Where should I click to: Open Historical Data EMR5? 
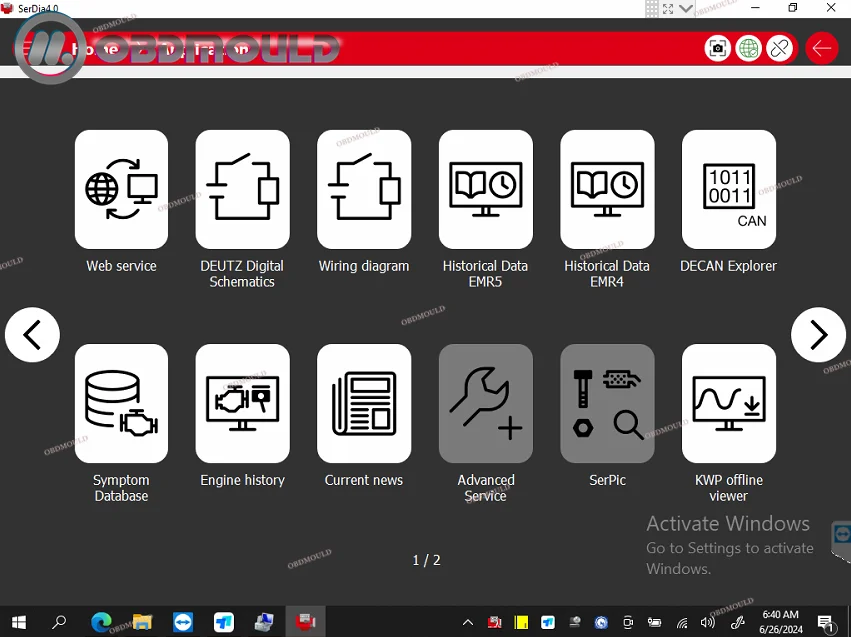click(x=485, y=189)
